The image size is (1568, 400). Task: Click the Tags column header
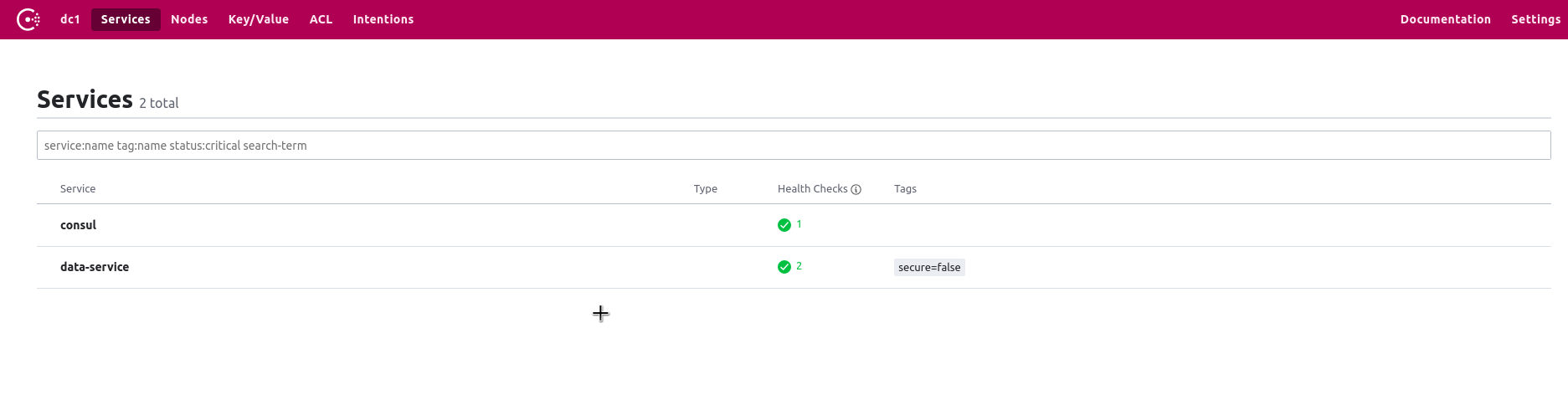tap(906, 189)
